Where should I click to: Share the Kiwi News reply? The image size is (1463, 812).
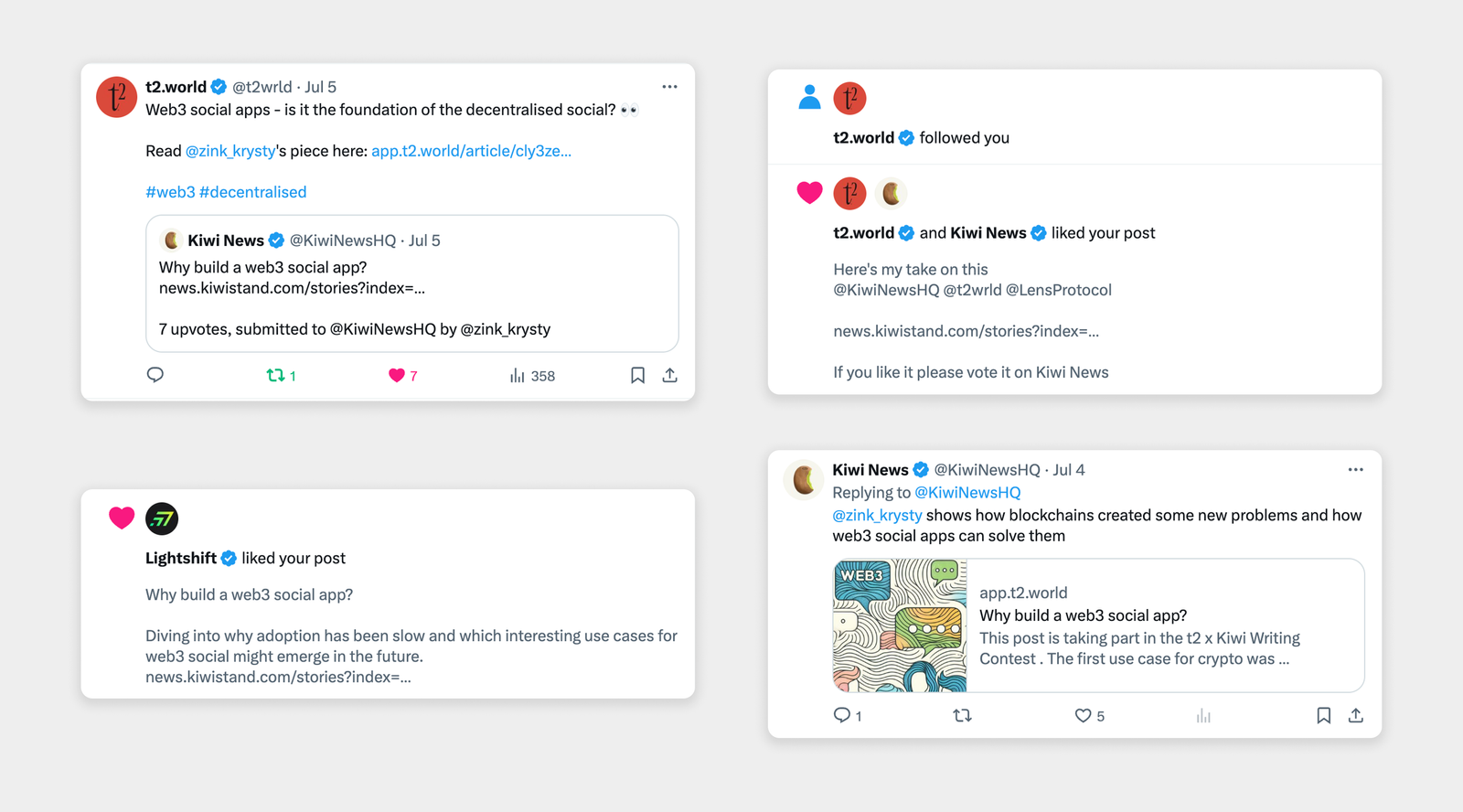coord(1355,716)
